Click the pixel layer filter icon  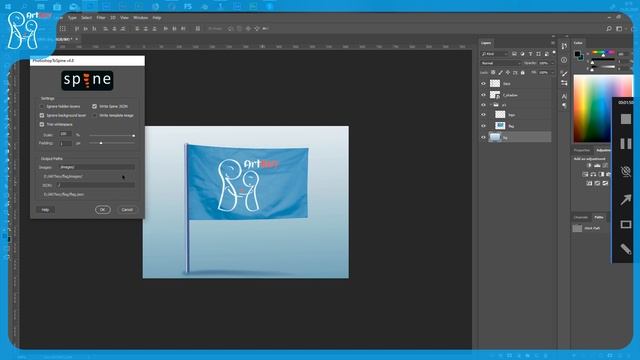514,54
